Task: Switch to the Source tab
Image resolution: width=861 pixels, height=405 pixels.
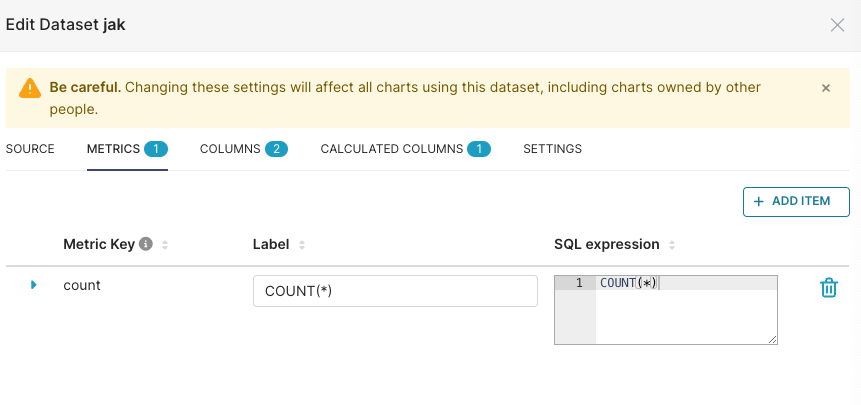Action: click(x=30, y=149)
